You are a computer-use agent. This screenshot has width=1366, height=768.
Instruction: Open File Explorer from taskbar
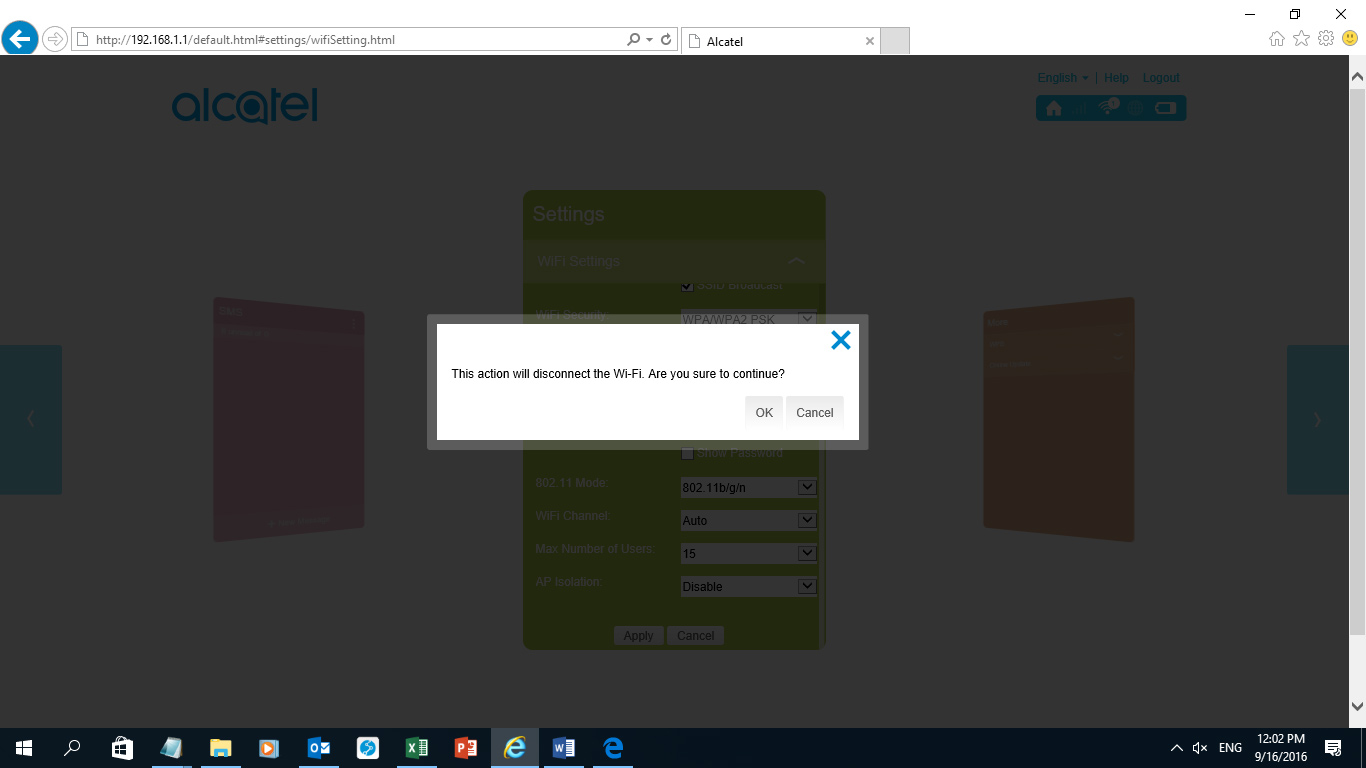(220, 748)
